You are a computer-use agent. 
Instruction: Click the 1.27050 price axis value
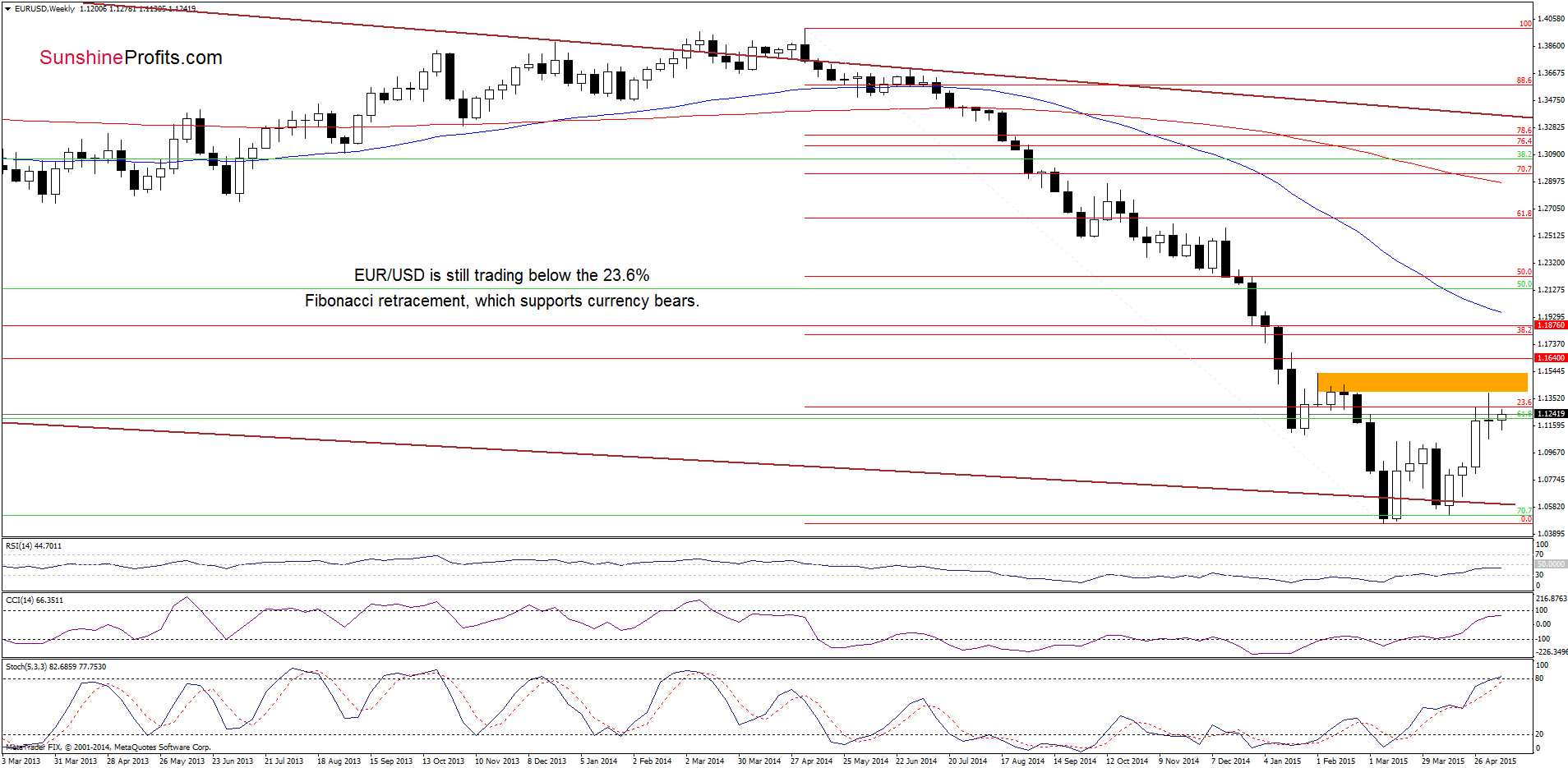tap(1551, 209)
